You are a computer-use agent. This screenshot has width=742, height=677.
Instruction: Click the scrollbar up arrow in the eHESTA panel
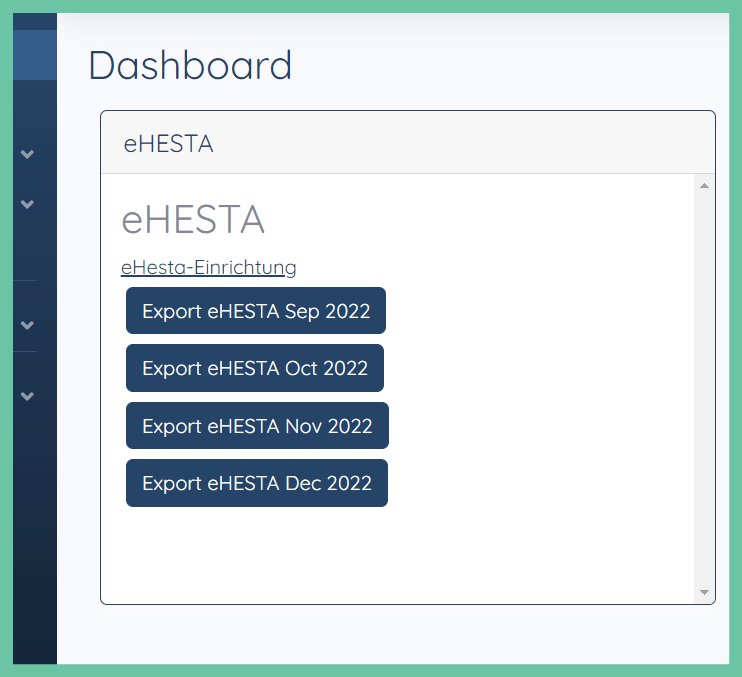[704, 185]
